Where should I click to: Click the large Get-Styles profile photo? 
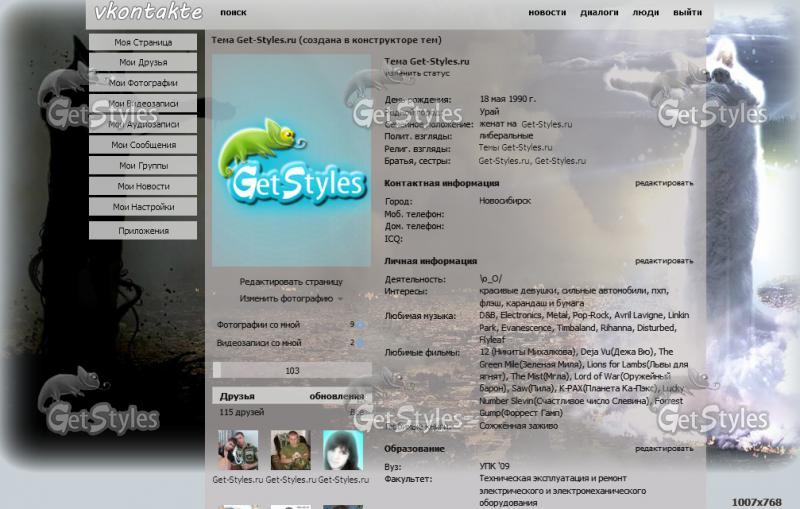coord(291,160)
